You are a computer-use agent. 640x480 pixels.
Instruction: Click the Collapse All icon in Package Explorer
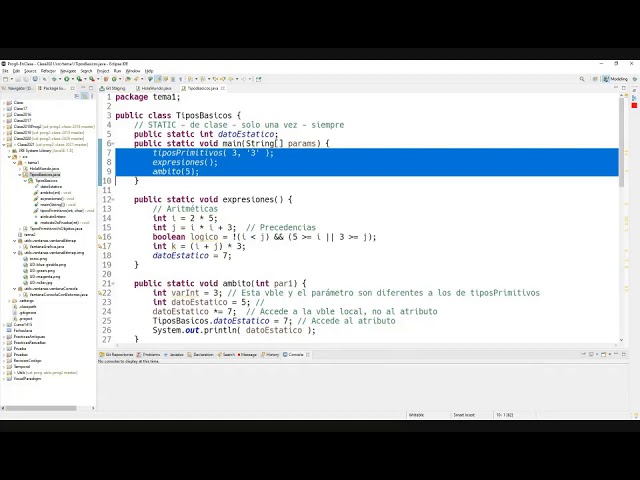point(77,96)
